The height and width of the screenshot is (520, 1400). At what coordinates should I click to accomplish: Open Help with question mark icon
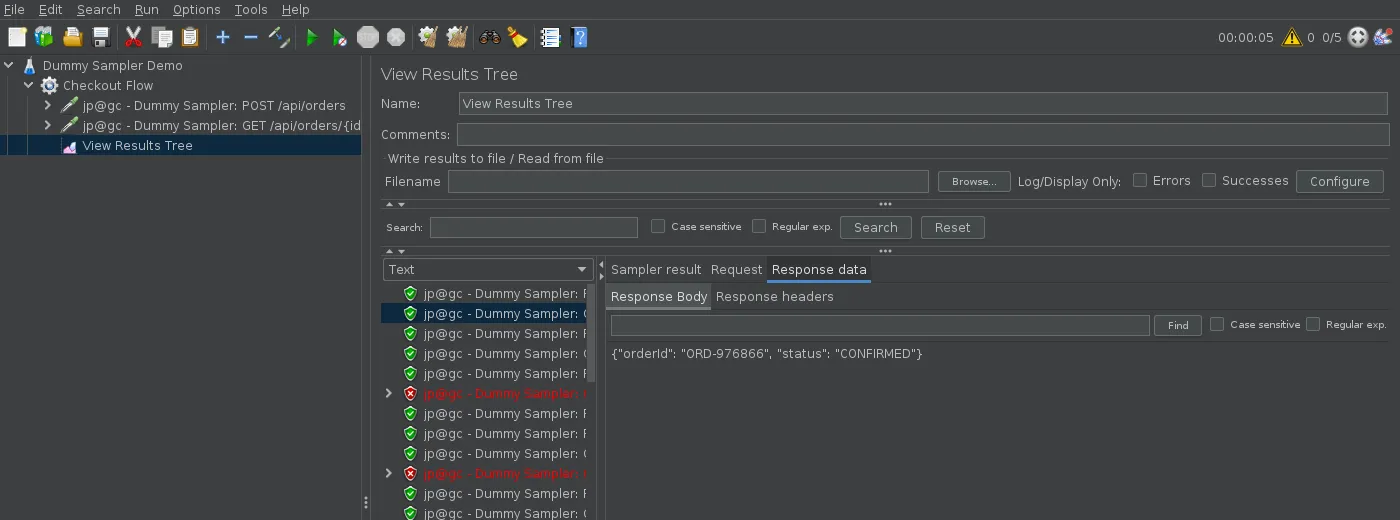579,37
